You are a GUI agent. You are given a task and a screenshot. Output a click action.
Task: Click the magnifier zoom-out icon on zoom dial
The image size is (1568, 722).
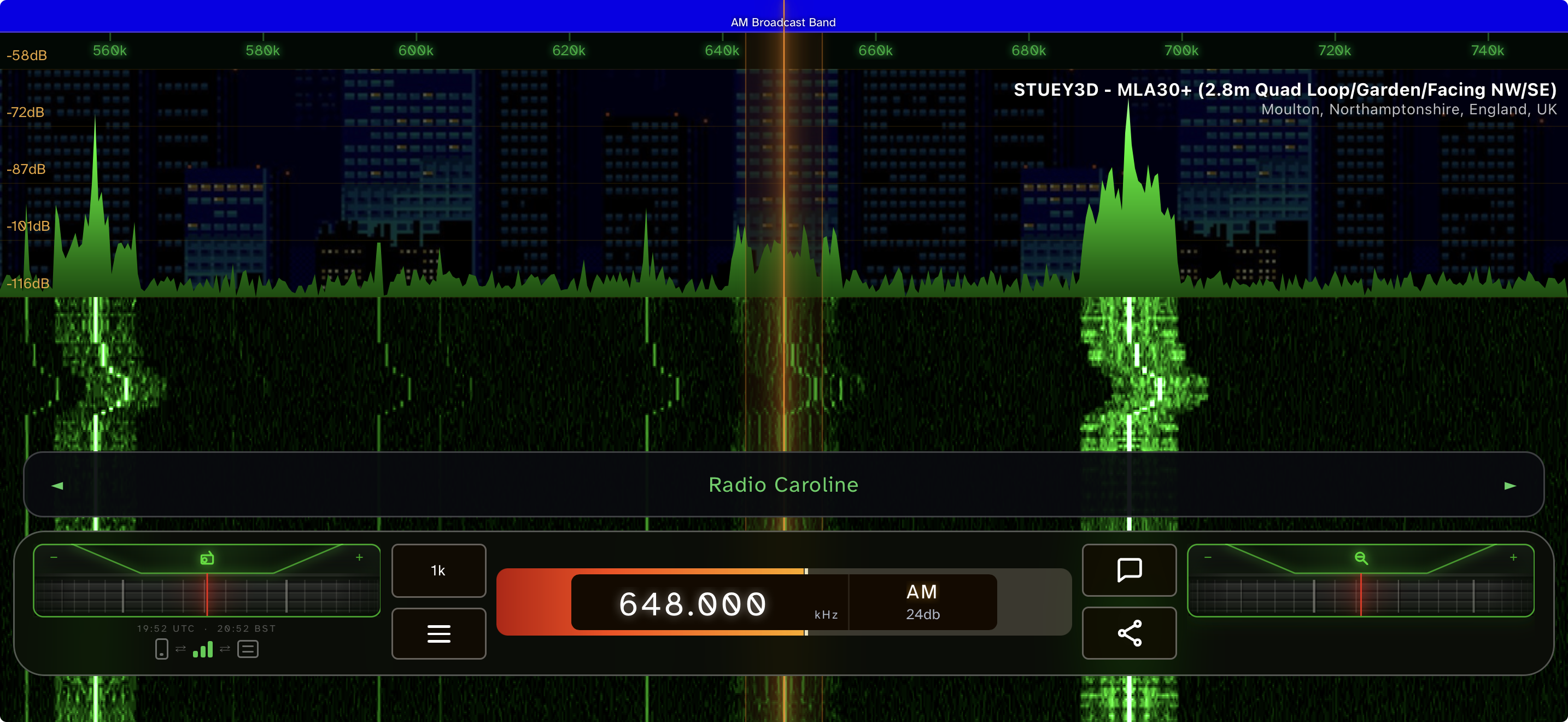pyautogui.click(x=1361, y=557)
